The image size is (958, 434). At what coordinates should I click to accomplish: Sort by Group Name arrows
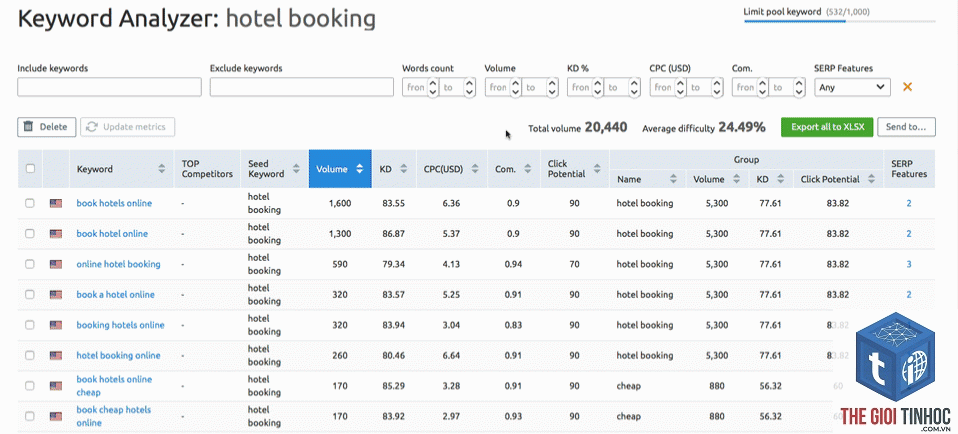point(673,179)
